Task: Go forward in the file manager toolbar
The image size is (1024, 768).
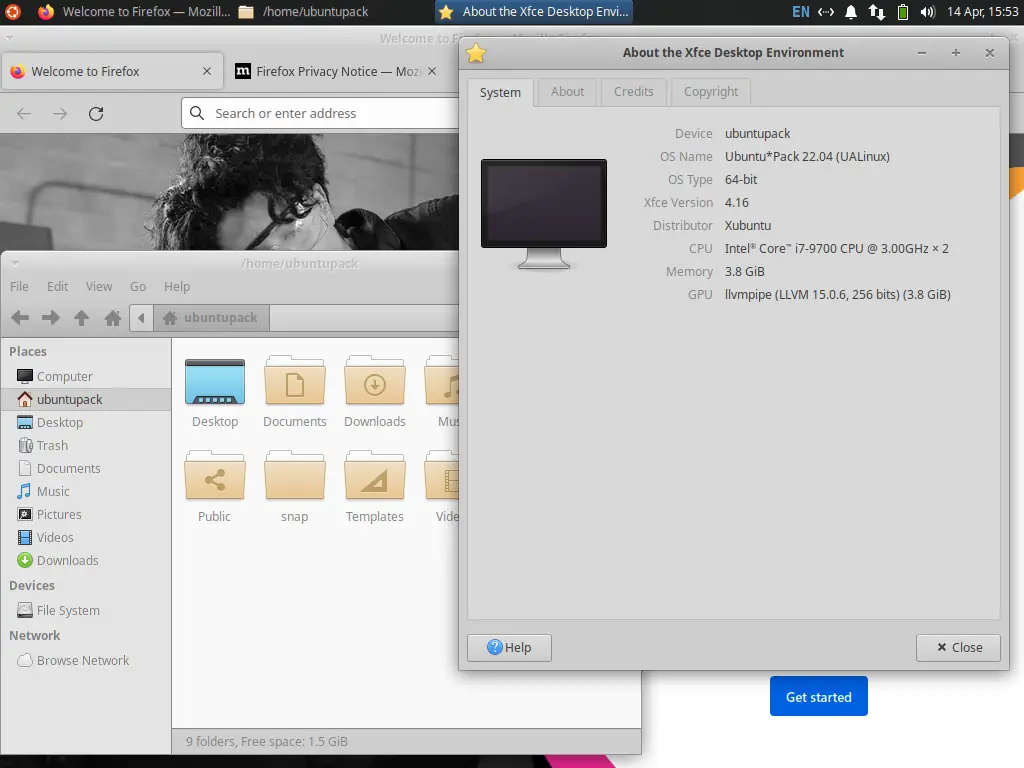Action: (x=51, y=318)
